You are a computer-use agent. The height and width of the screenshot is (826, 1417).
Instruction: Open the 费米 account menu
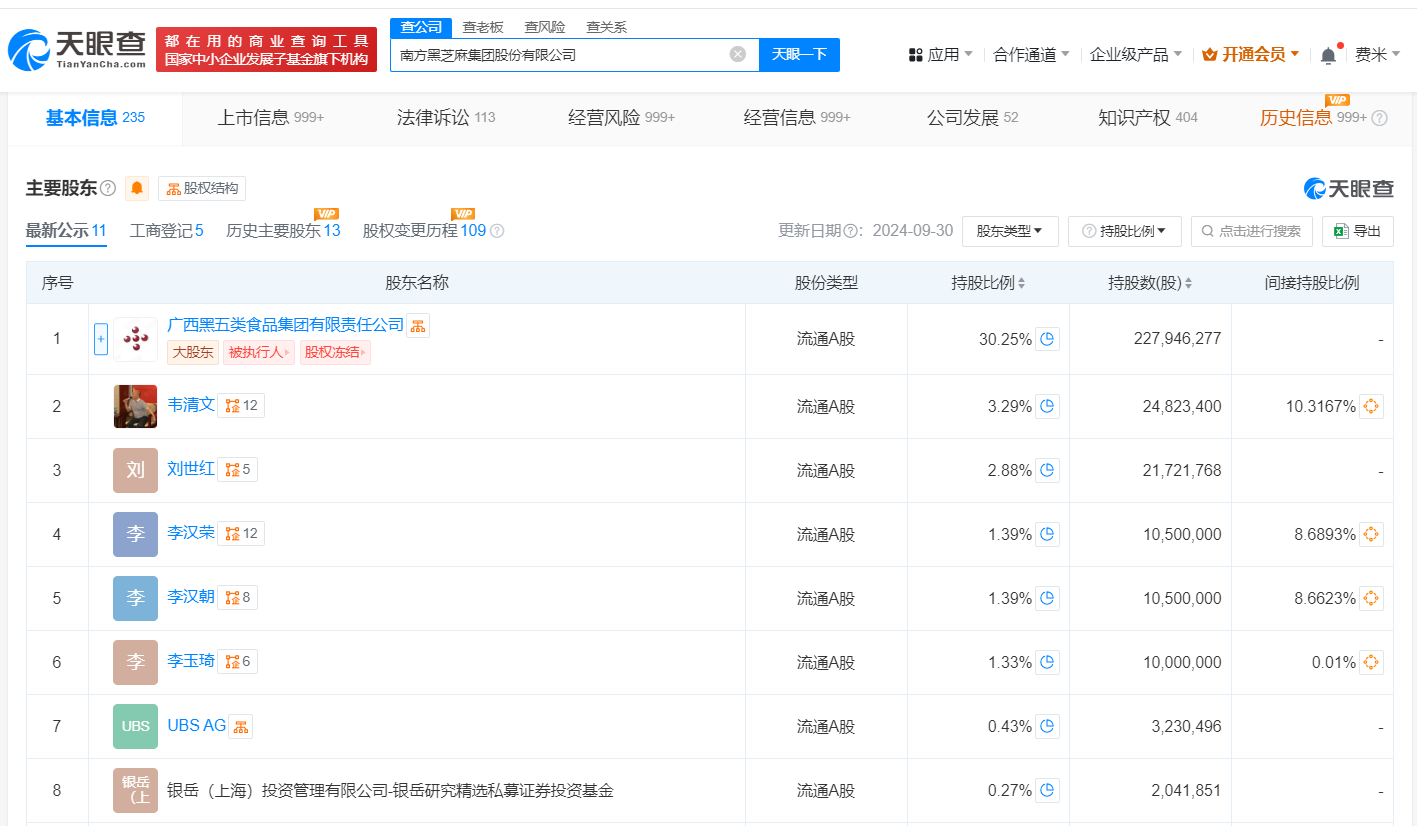(1377, 55)
